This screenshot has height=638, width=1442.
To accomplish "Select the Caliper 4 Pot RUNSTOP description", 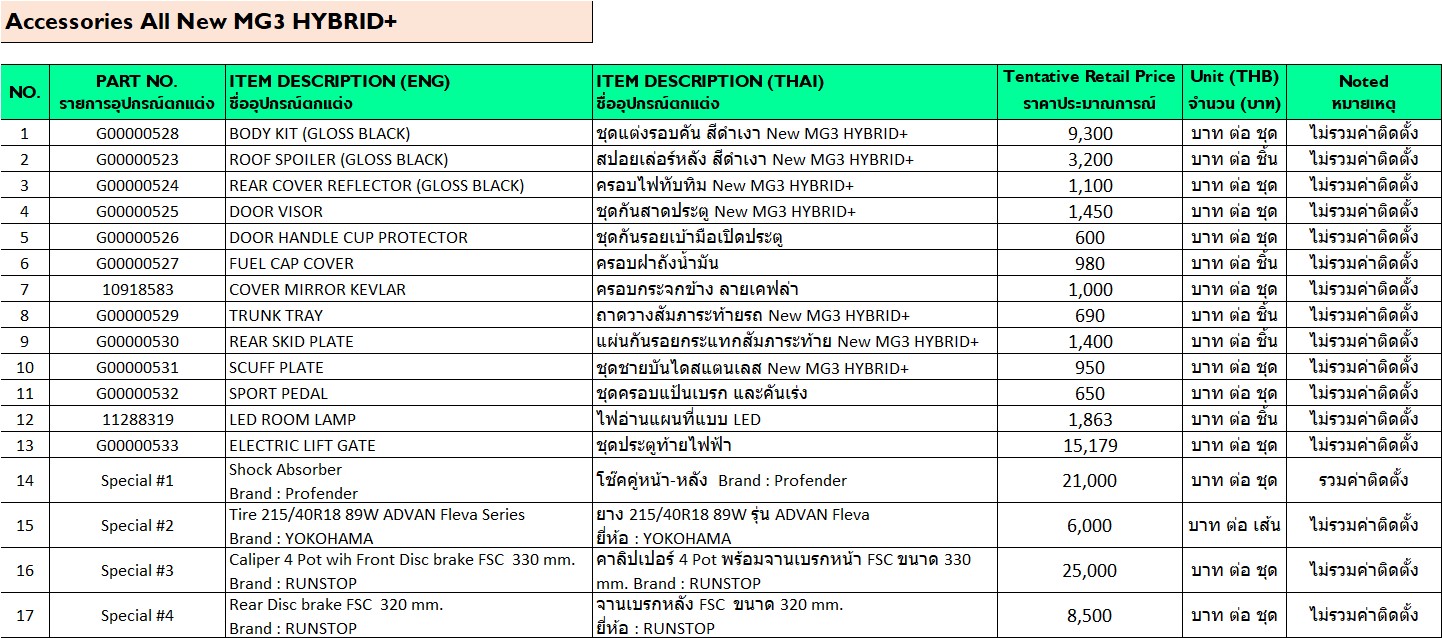I will coord(411,570).
